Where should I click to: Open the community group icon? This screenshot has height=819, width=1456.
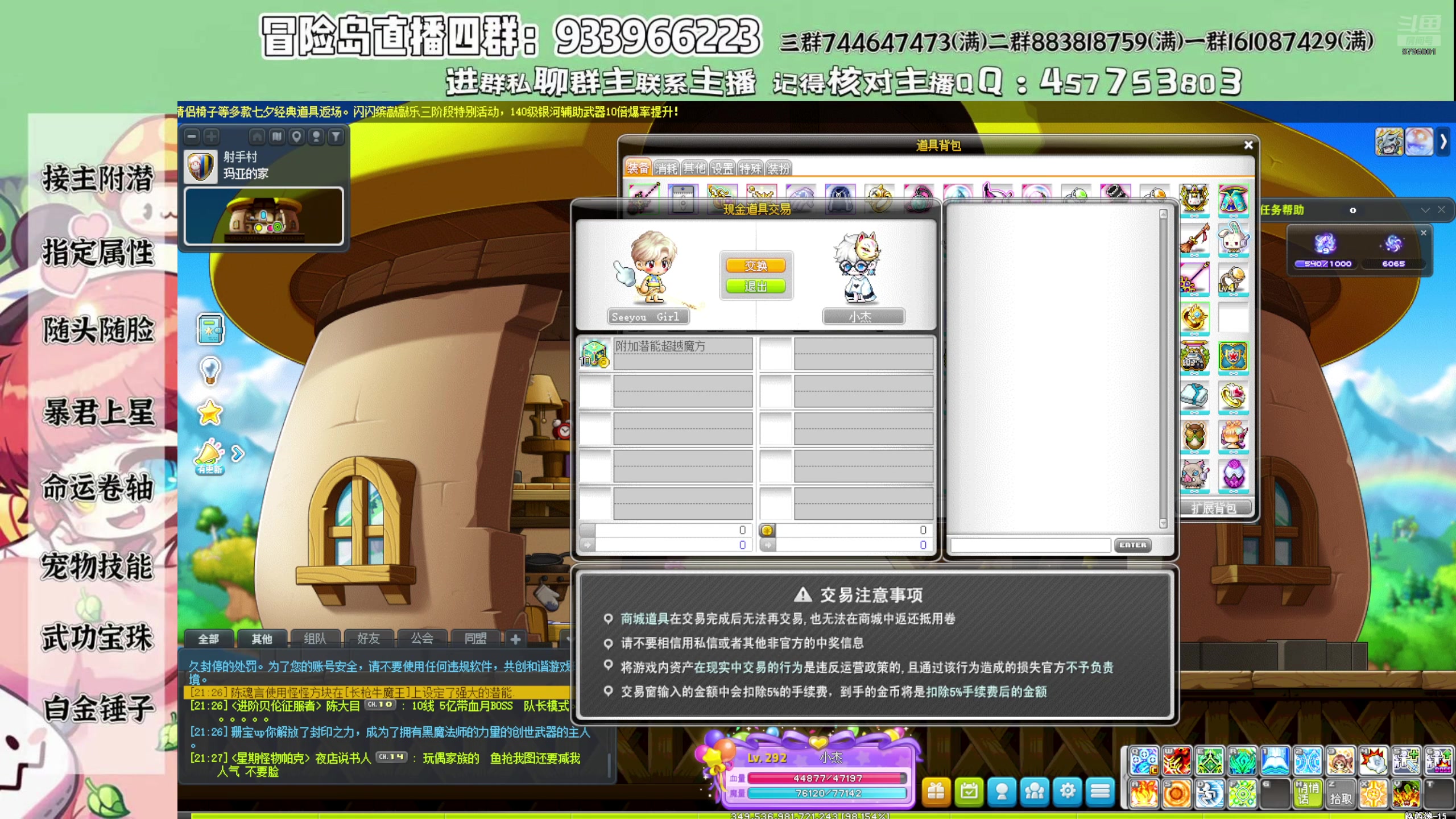pyautogui.click(x=1035, y=791)
